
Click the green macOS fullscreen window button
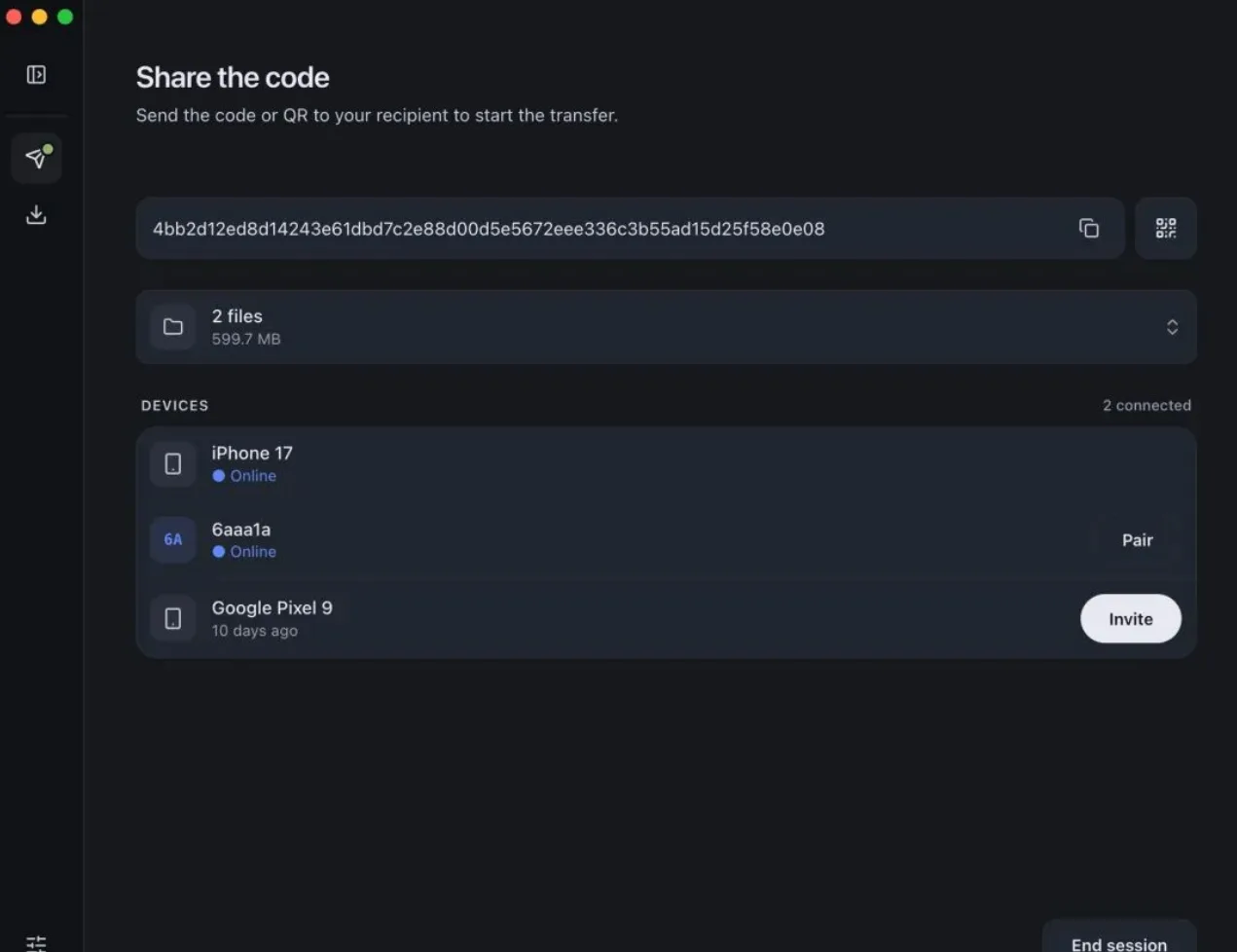pyautogui.click(x=65, y=17)
